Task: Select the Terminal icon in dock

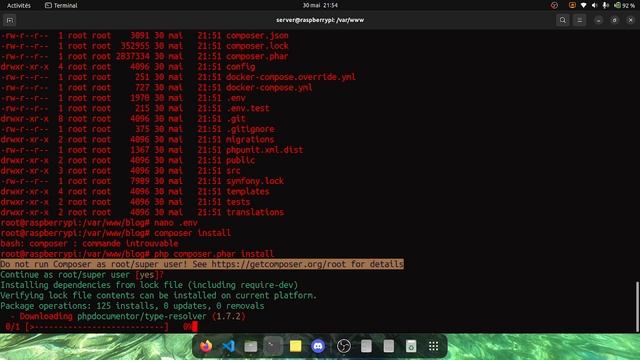Action: pyautogui.click(x=273, y=346)
